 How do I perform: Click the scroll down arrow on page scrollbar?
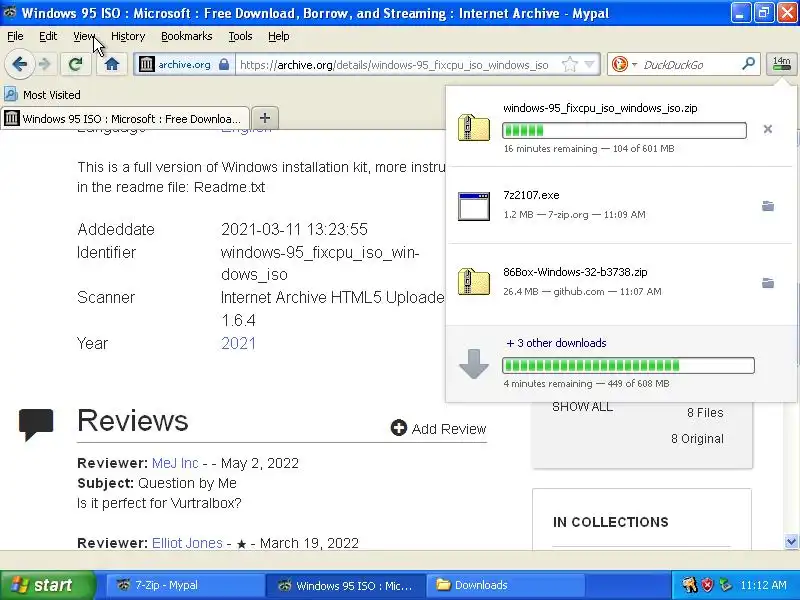tap(791, 541)
